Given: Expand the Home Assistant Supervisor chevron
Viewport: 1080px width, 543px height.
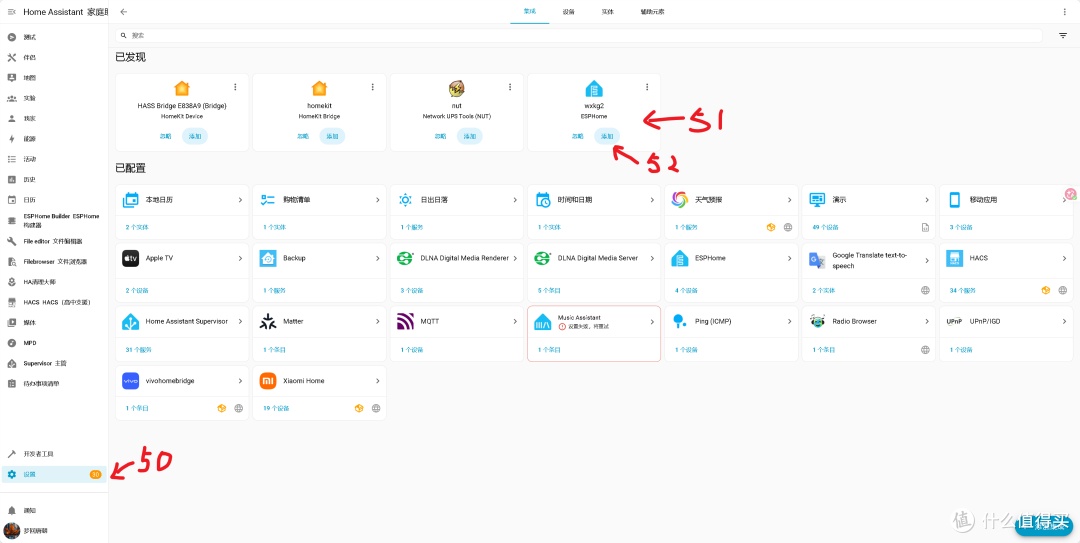Looking at the screenshot, I should 240,322.
